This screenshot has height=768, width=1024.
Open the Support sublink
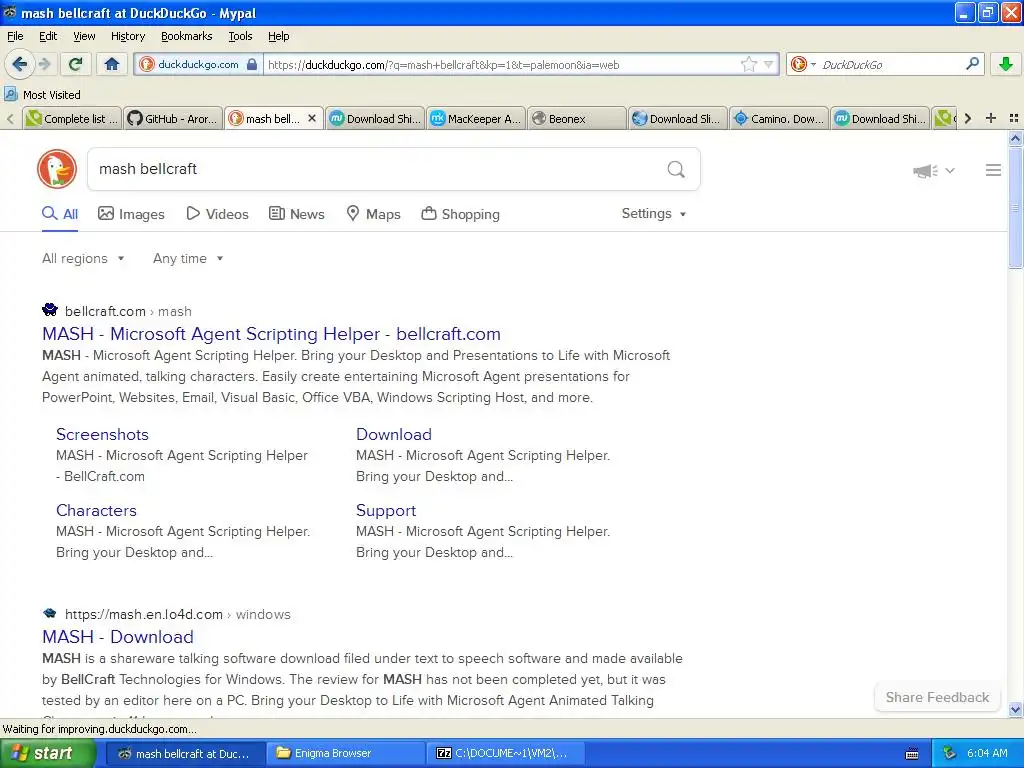point(386,510)
